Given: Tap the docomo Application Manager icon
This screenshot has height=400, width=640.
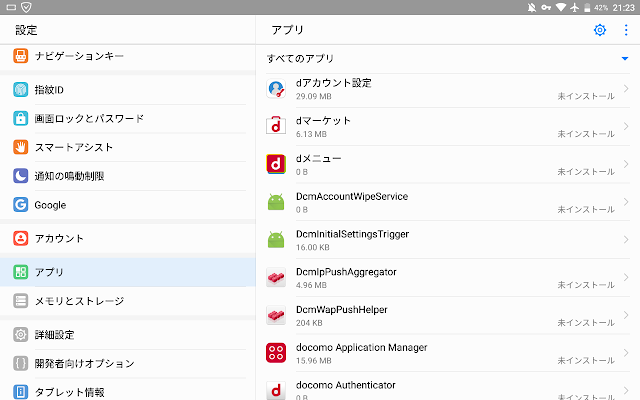Looking at the screenshot, I should [277, 353].
